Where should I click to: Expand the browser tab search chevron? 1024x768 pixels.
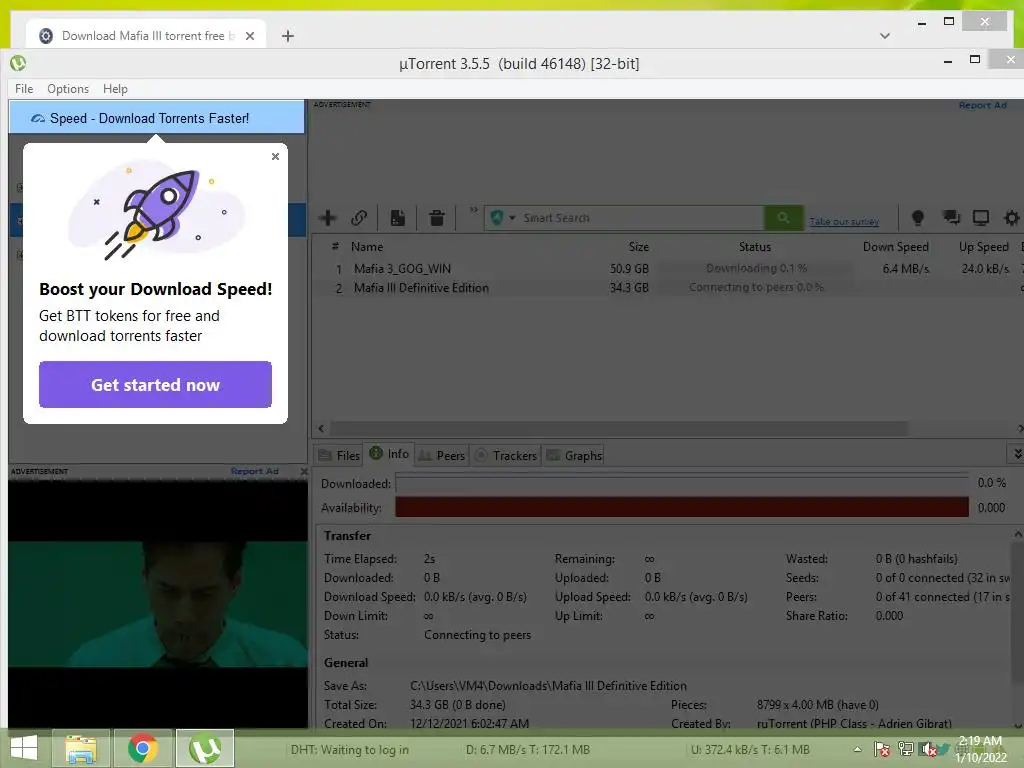click(884, 36)
